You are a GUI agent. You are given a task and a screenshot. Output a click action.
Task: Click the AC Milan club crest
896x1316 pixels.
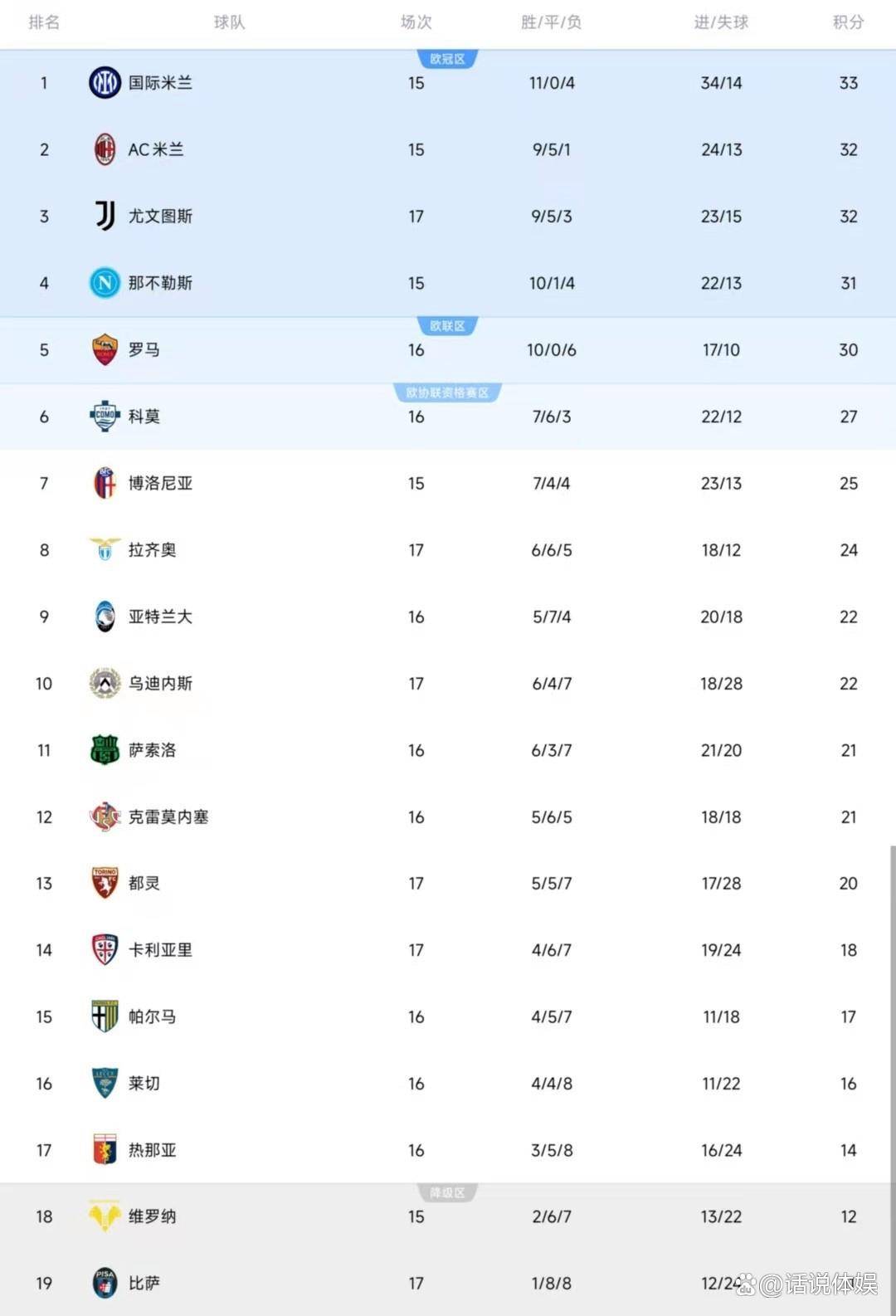[105, 149]
